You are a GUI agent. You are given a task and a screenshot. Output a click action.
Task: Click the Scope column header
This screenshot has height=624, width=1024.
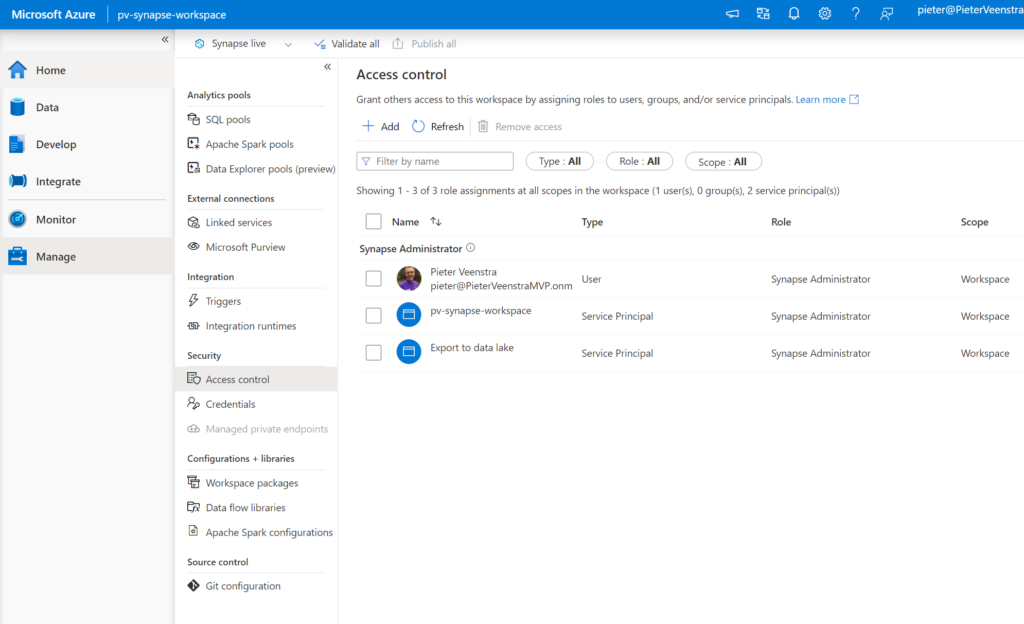[974, 222]
